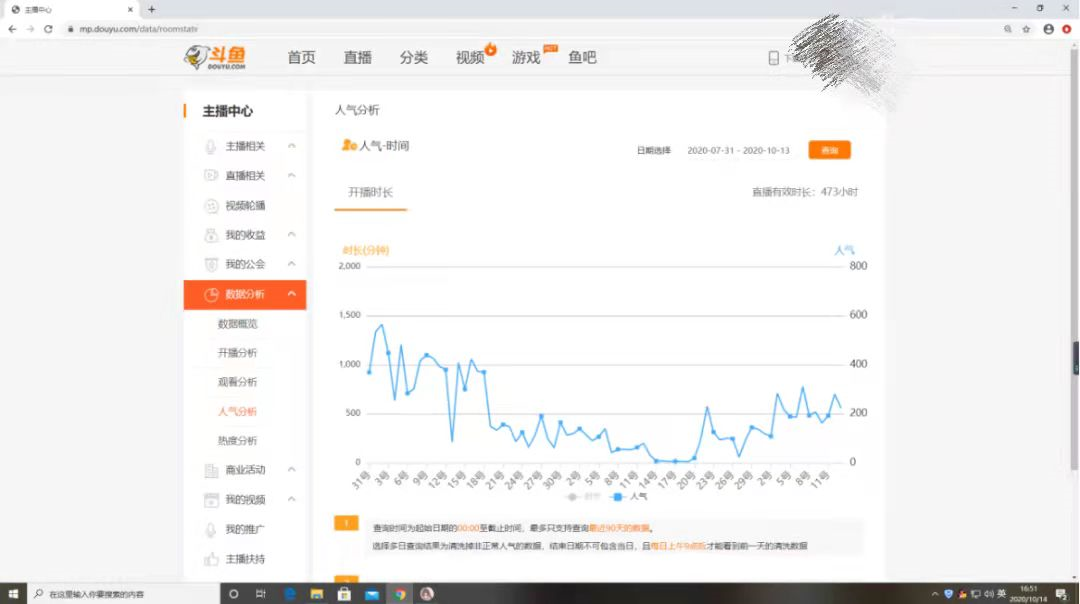The width and height of the screenshot is (1080, 604).
Task: Switch to the 开播时长 tab
Action: pyautogui.click(x=370, y=189)
